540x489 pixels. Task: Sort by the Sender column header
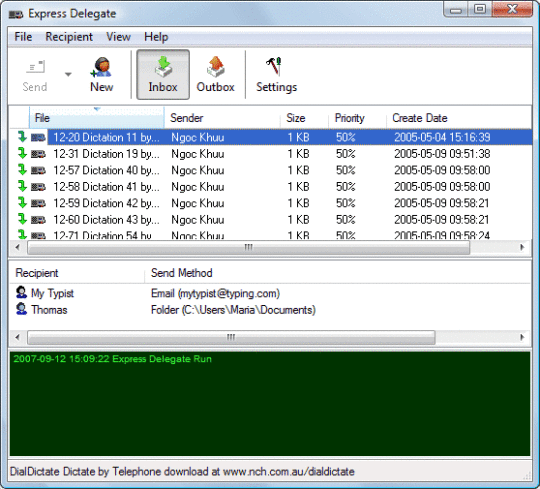coord(222,118)
